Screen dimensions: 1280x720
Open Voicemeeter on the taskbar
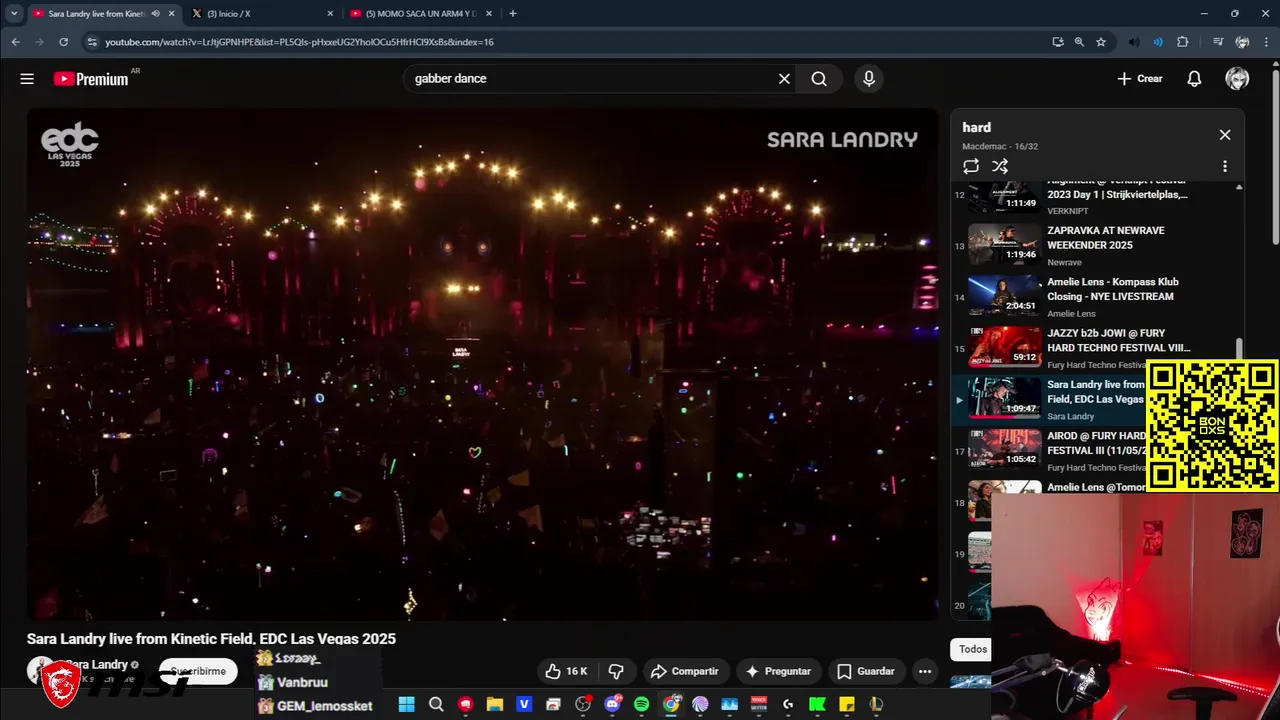click(759, 705)
